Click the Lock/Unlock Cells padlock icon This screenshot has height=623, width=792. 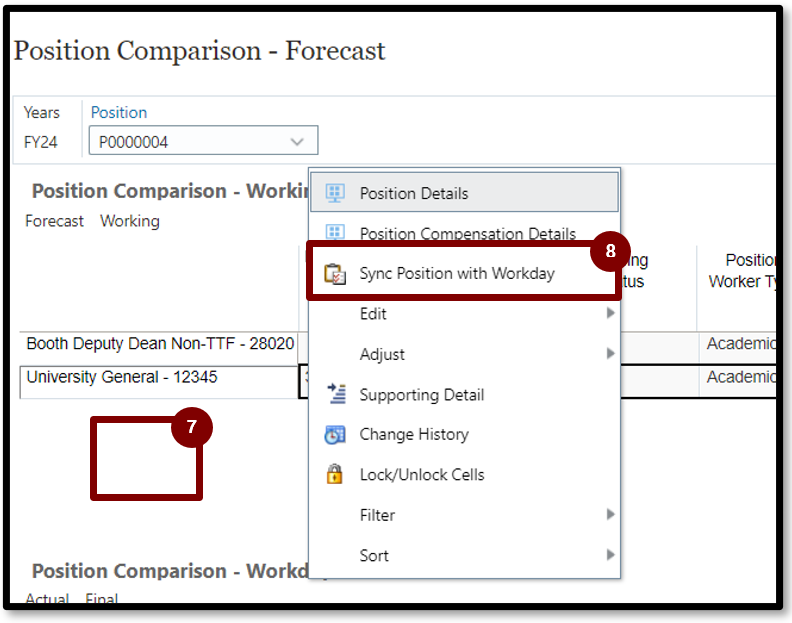(336, 475)
